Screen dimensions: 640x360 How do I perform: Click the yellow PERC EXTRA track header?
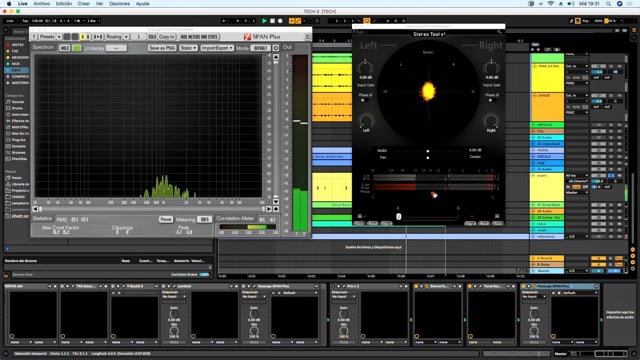coord(547,78)
